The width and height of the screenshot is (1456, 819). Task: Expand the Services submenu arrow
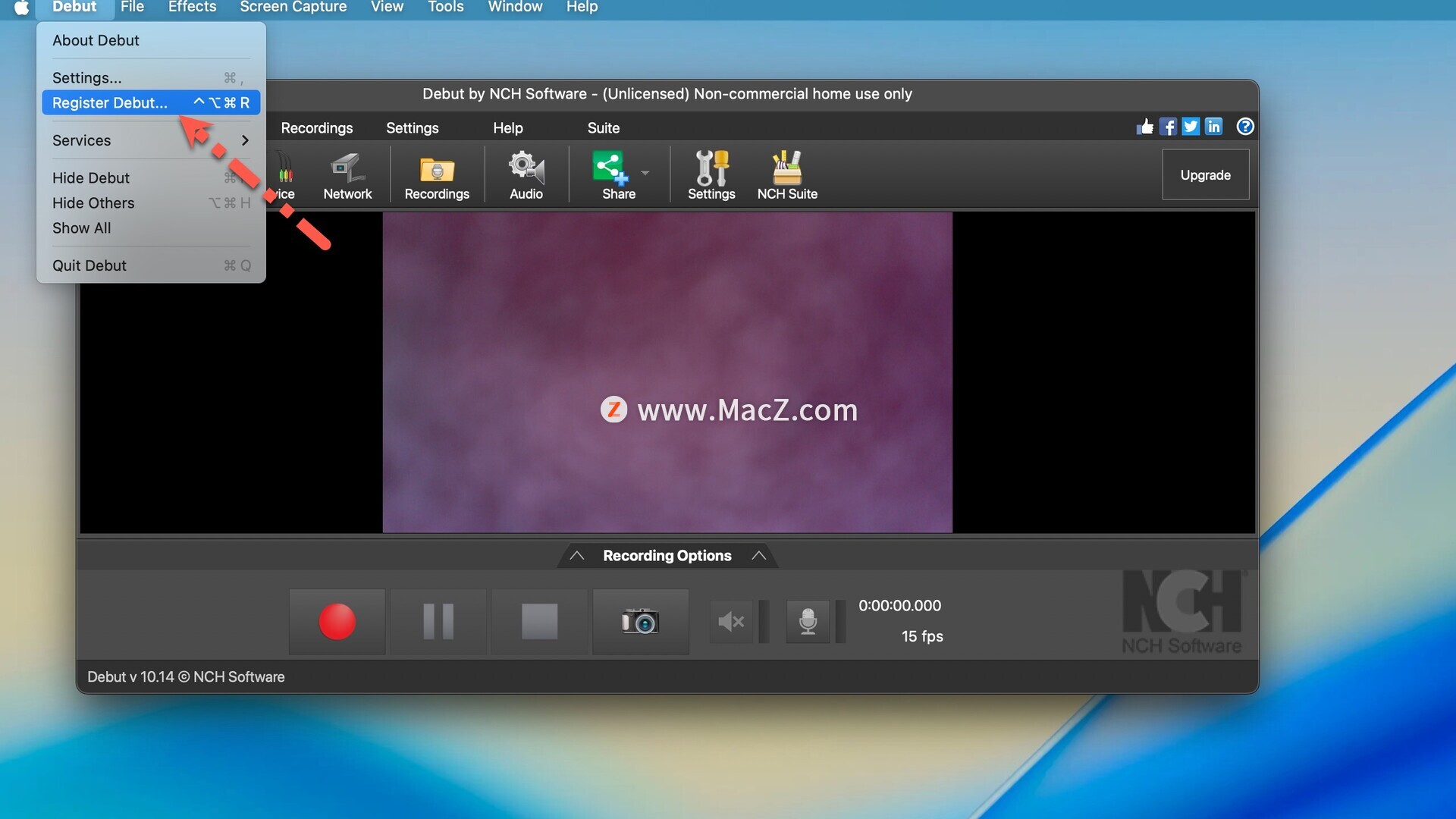coord(245,140)
